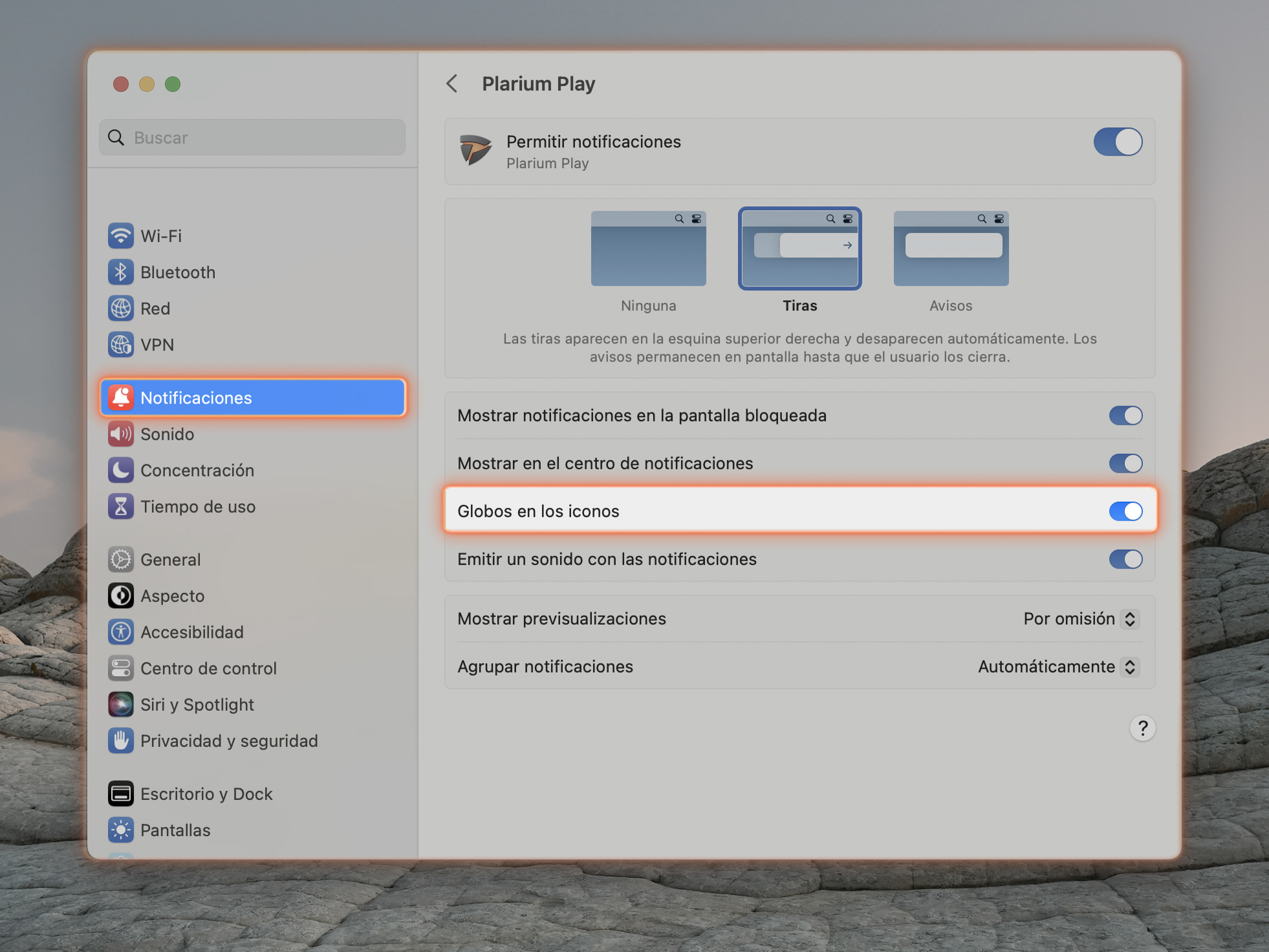This screenshot has width=1269, height=952.
Task: Toggle Permitir notificaciones switch
Action: (1118, 142)
